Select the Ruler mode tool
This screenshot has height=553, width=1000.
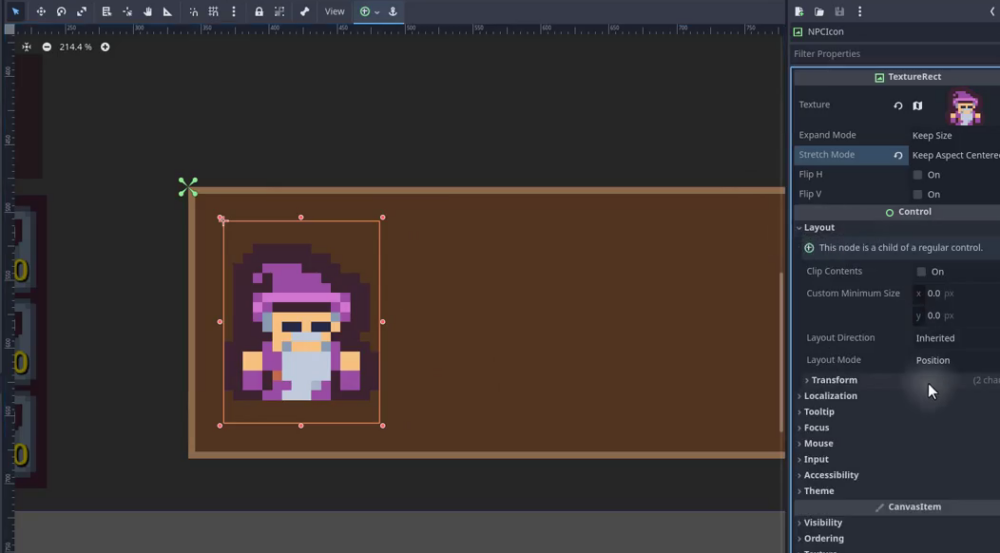(168, 11)
